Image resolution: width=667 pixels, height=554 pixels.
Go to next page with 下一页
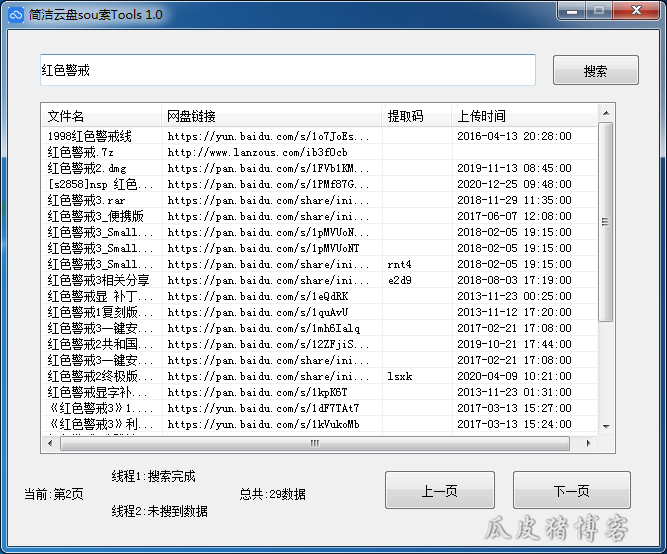point(571,490)
